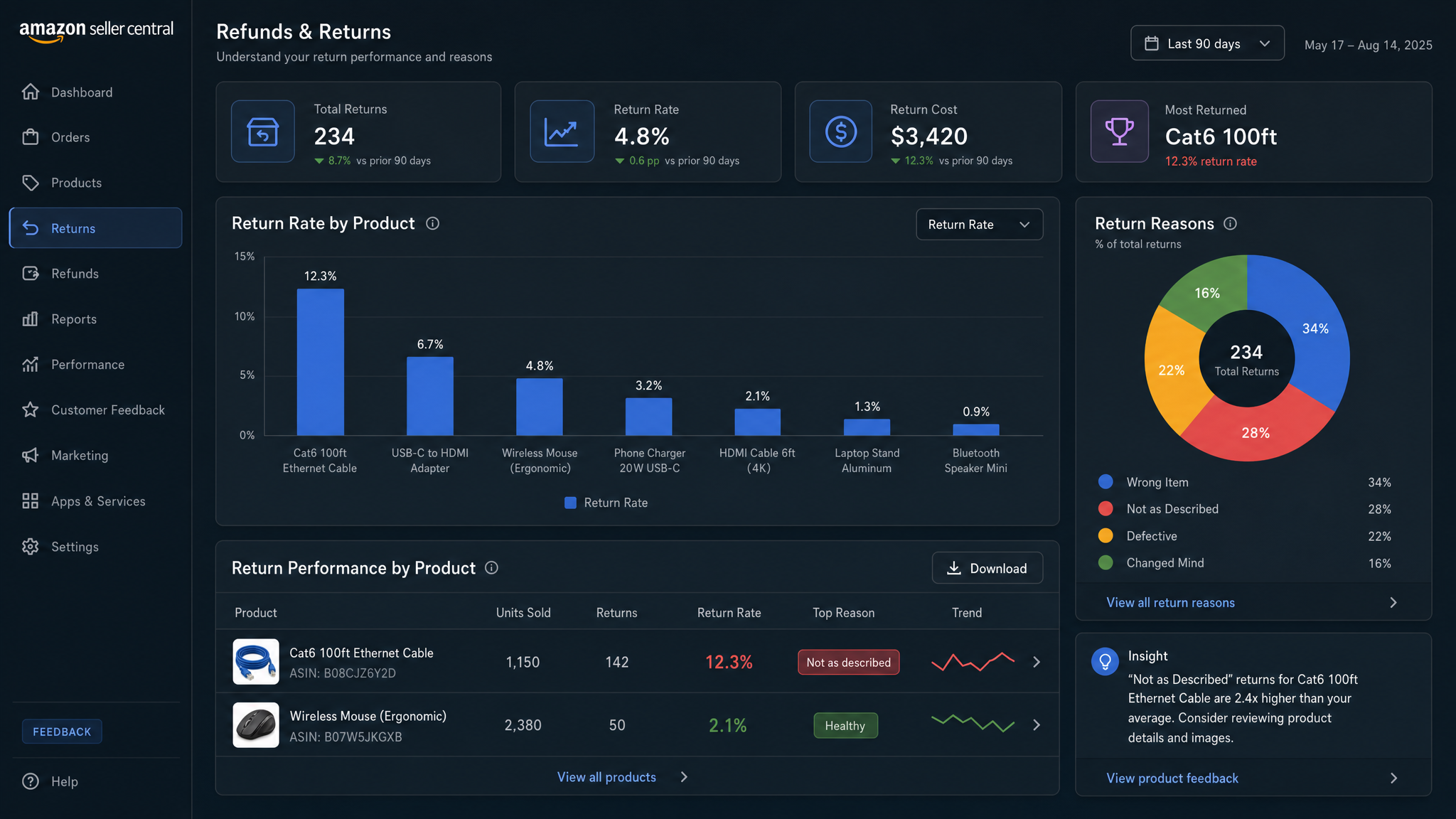Click the Return Cost dollar icon
1456x819 pixels.
point(841,132)
